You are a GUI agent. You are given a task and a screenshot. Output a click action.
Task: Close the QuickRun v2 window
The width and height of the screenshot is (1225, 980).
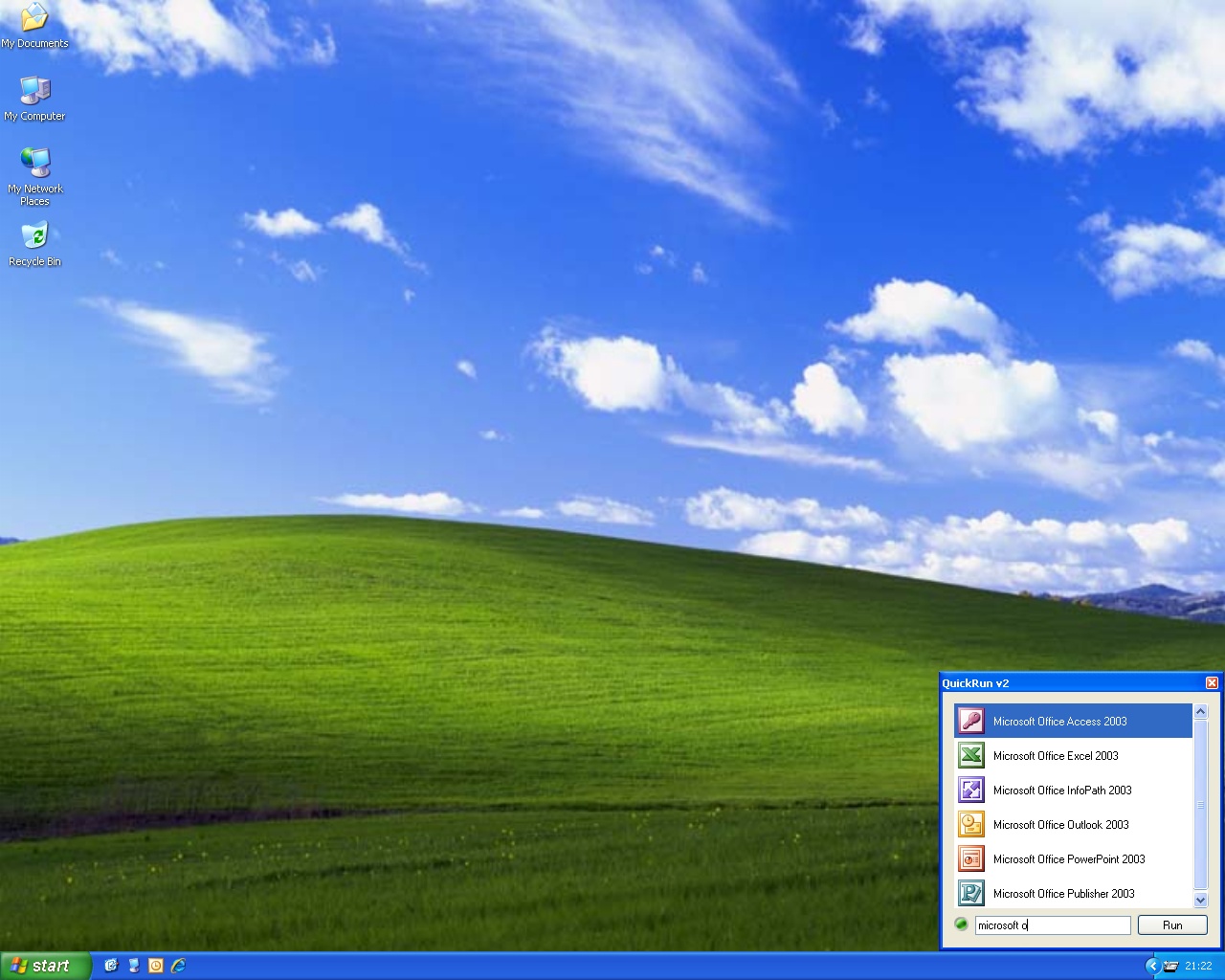coord(1212,682)
